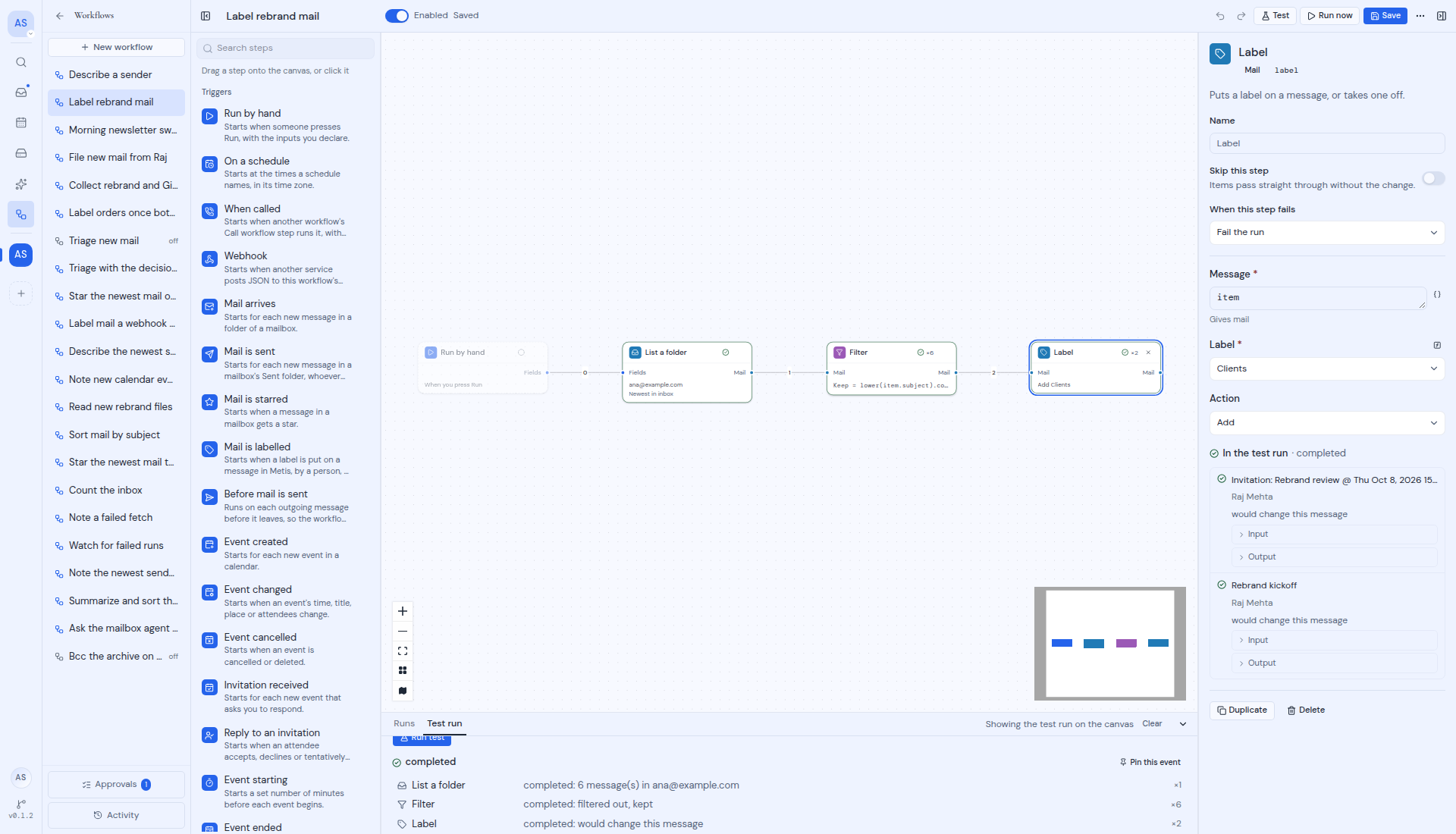Click the Save button
The height and width of the screenshot is (834, 1456).
(1385, 16)
